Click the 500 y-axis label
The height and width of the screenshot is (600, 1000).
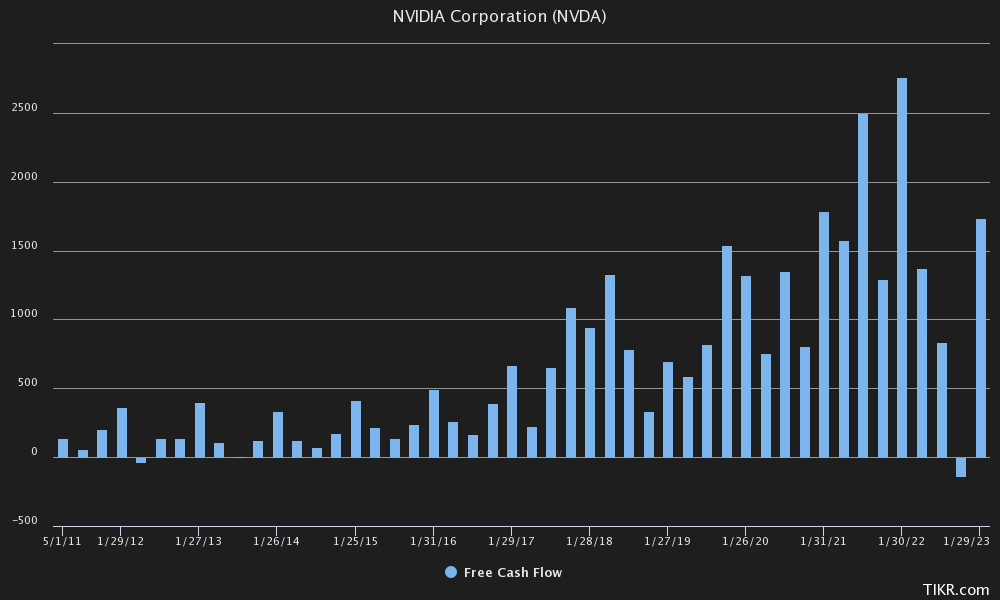27,383
